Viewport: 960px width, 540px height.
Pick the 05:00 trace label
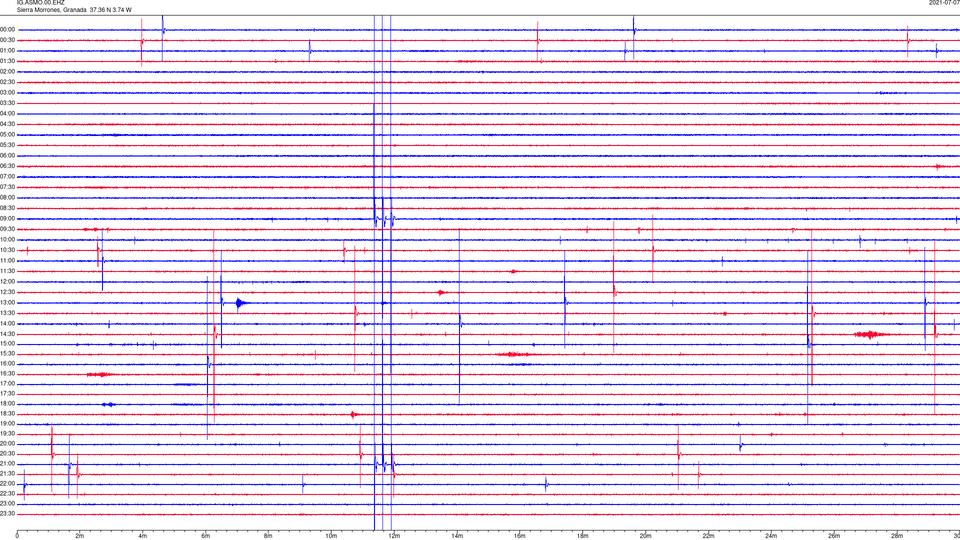(8, 135)
